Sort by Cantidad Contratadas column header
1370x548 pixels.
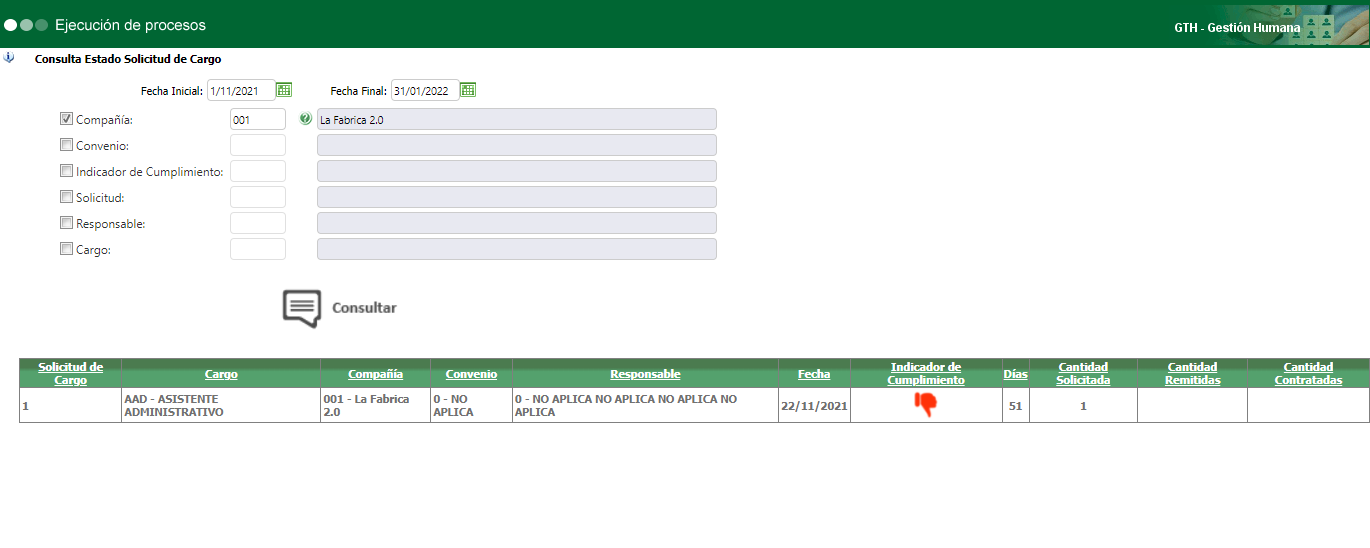1308,374
